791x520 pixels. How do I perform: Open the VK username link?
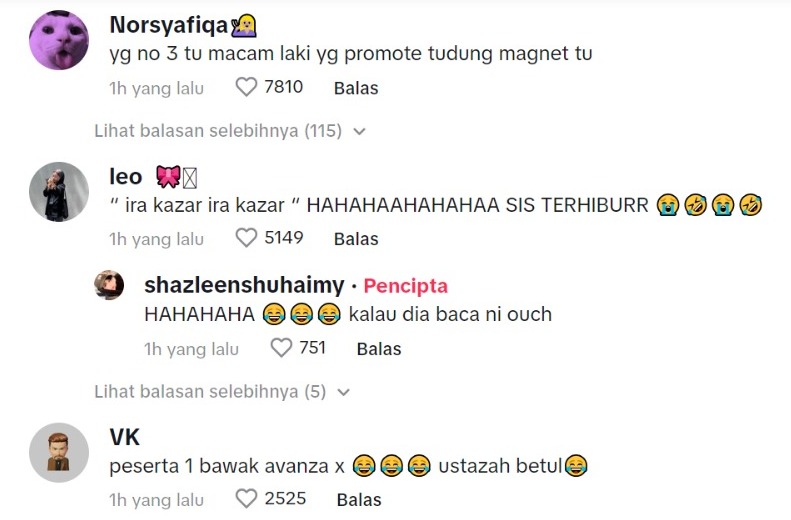124,437
